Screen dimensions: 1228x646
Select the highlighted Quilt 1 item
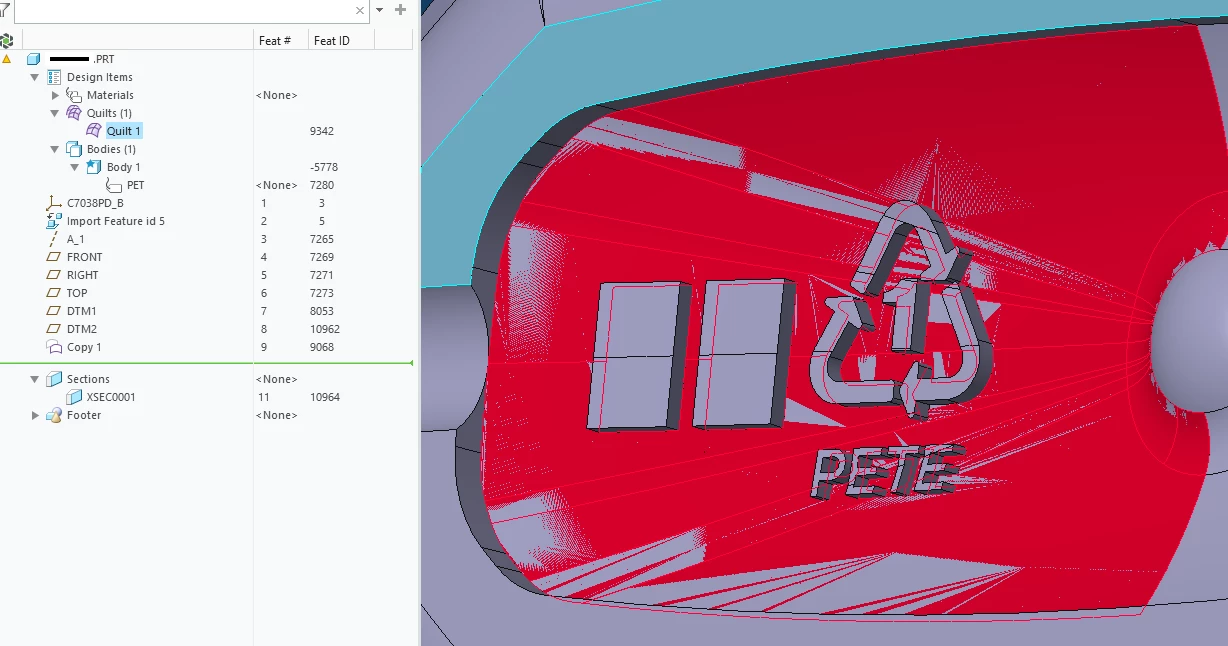pos(124,131)
